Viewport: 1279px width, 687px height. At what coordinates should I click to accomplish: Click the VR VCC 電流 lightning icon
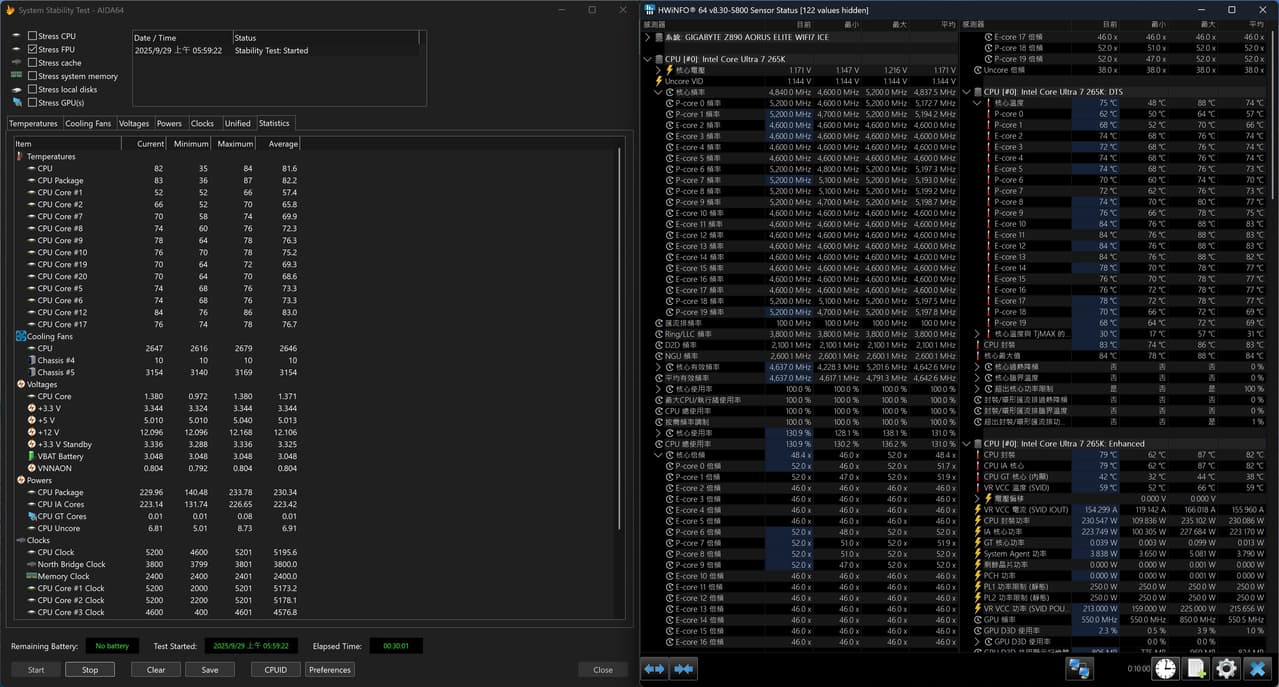click(977, 510)
